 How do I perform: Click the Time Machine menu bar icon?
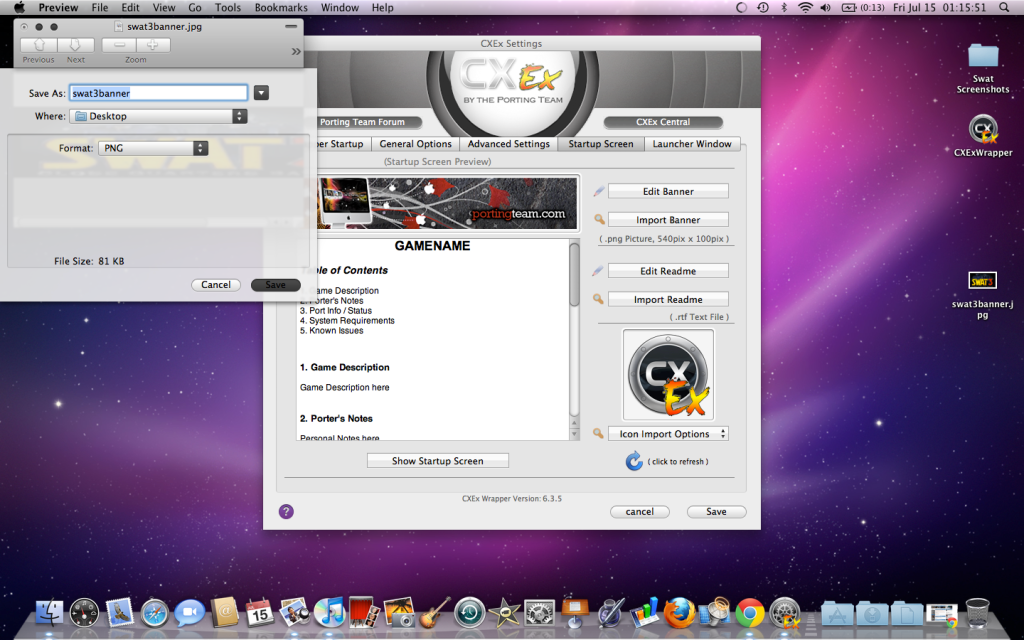(763, 8)
